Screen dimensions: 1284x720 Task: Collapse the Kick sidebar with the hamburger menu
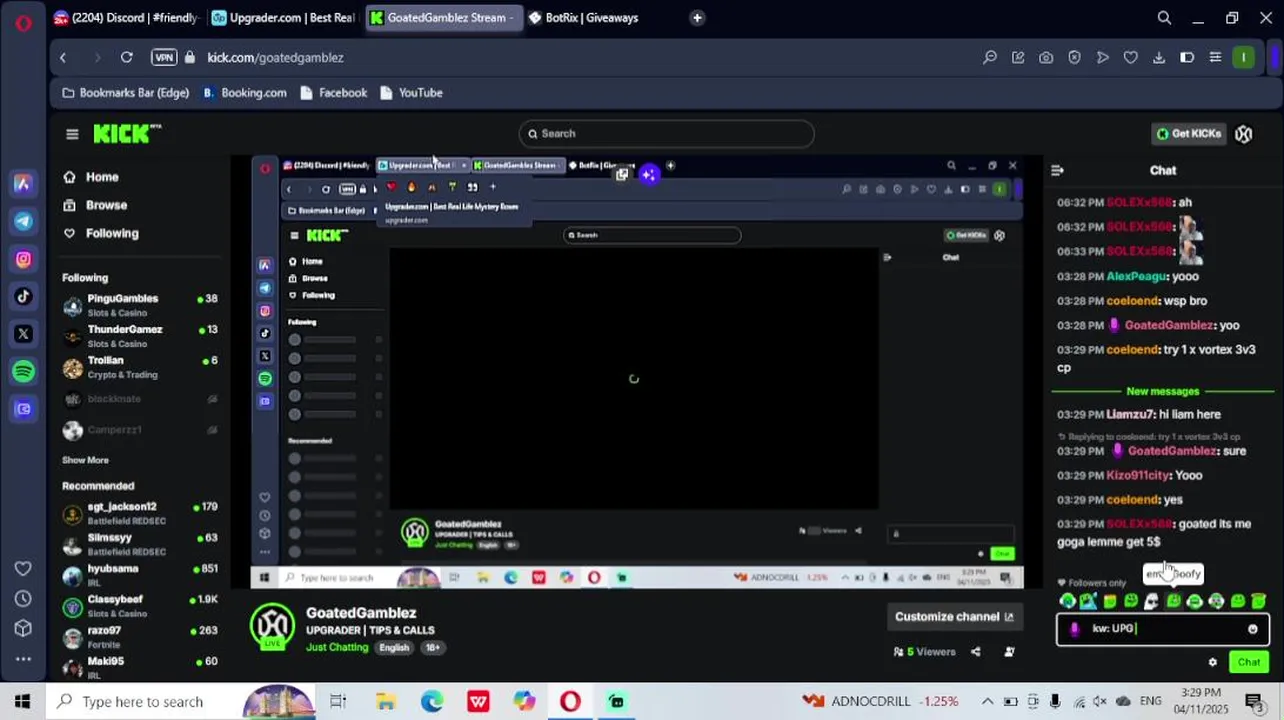click(x=72, y=134)
